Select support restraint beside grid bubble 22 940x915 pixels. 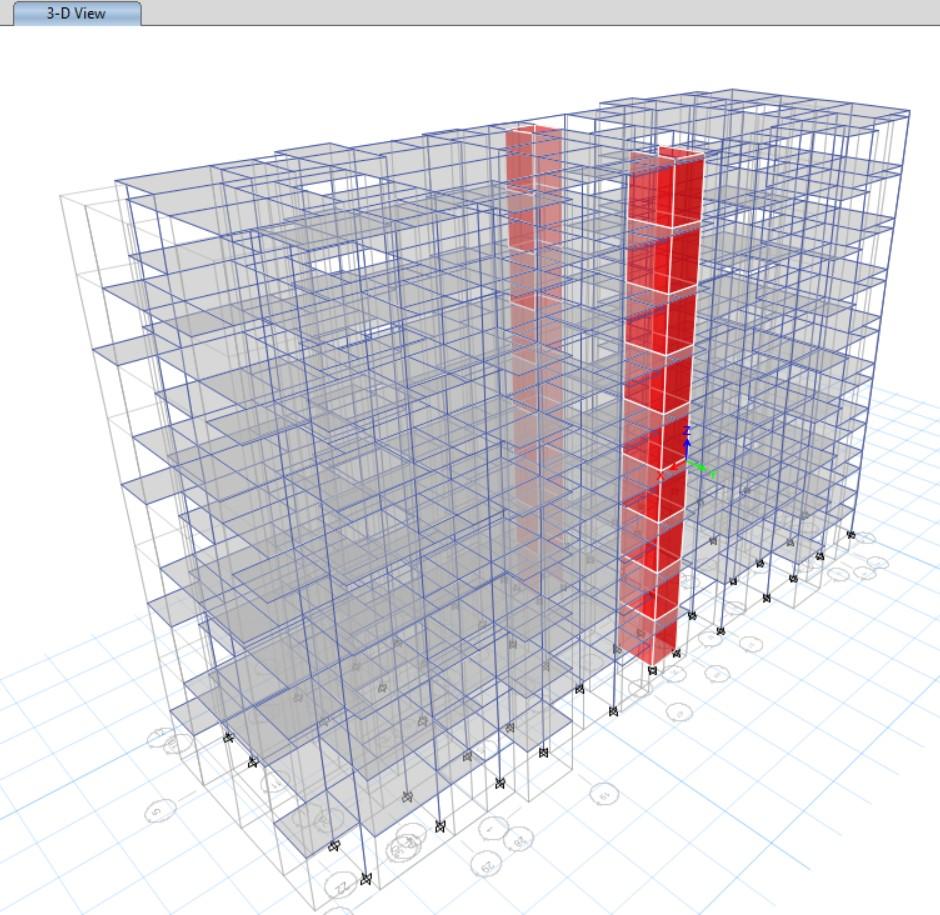pyautogui.click(x=366, y=879)
